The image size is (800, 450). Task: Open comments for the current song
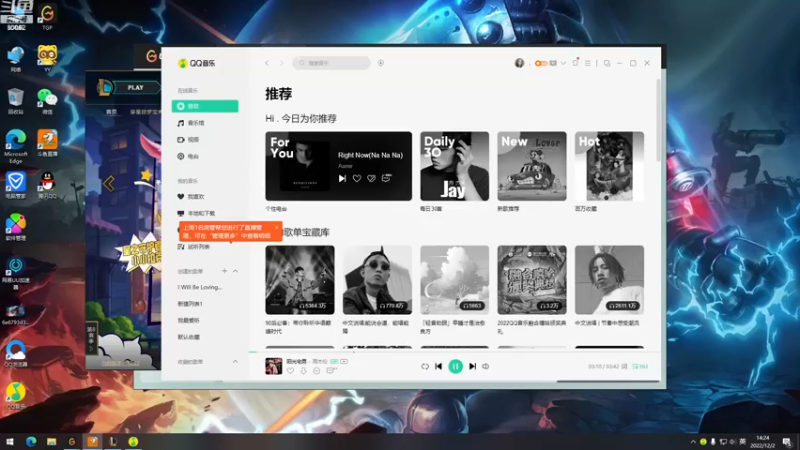click(x=331, y=371)
